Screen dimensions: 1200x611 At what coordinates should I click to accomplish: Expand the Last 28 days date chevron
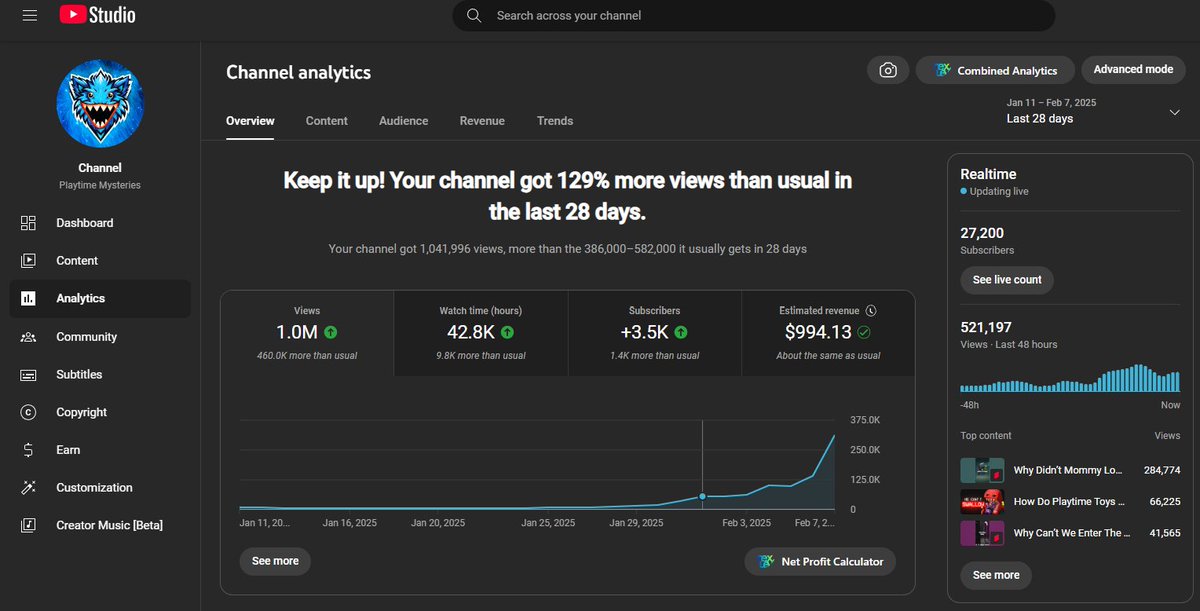pyautogui.click(x=1175, y=112)
